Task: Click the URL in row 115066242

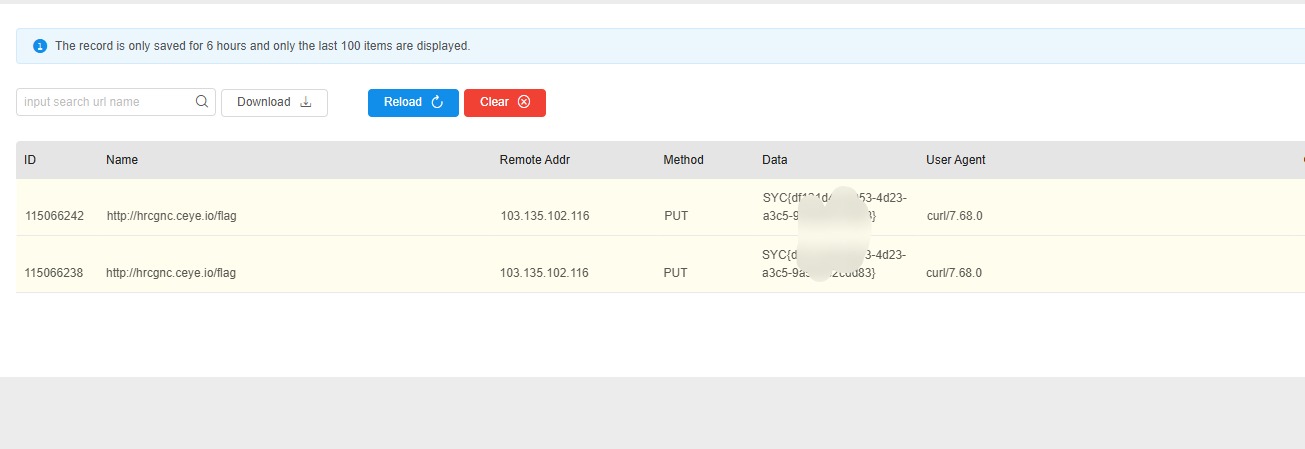Action: click(x=171, y=216)
